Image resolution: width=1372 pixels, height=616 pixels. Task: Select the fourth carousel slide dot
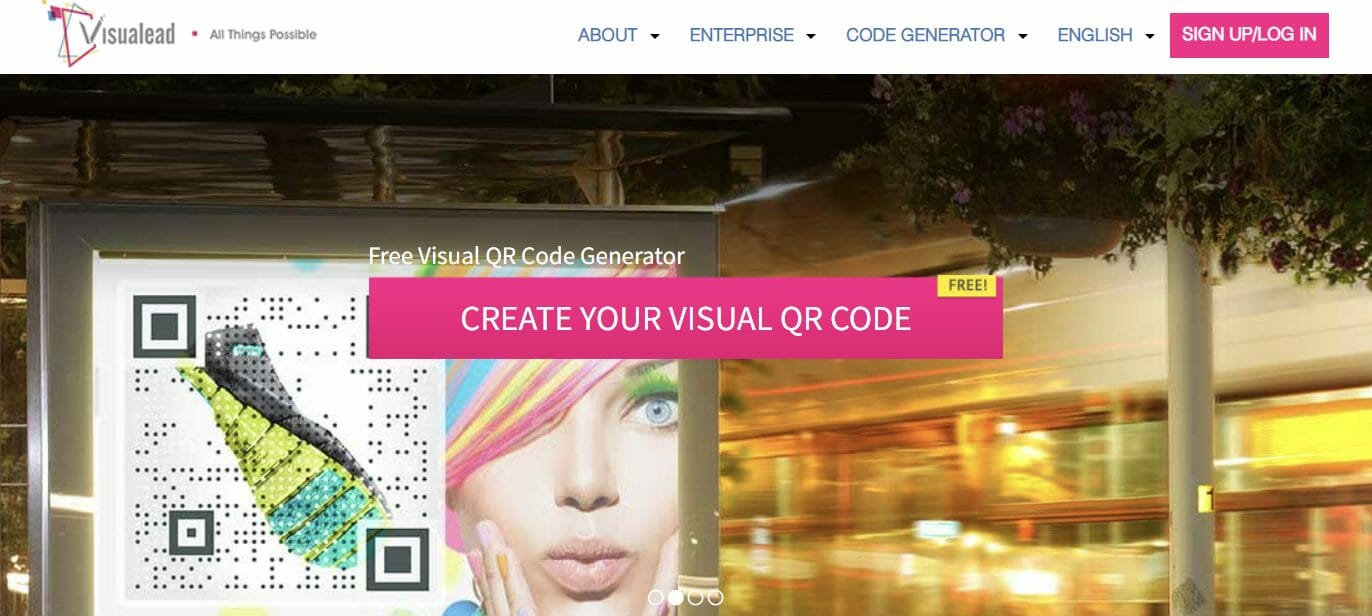tap(716, 598)
